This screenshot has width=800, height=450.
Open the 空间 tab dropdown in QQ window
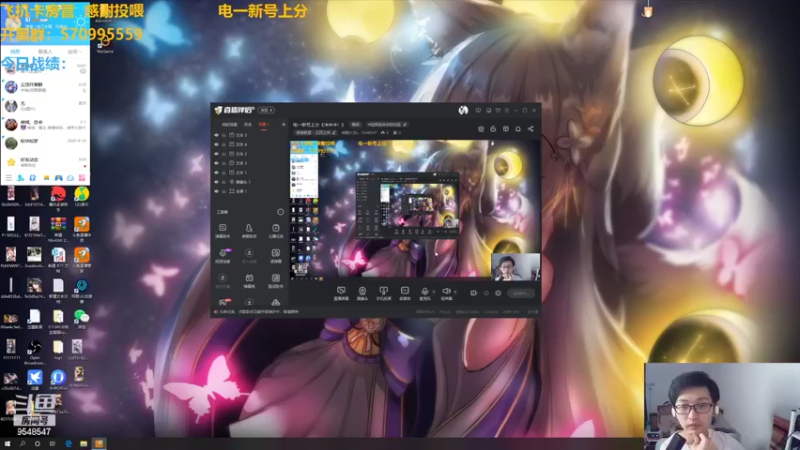coord(74,52)
